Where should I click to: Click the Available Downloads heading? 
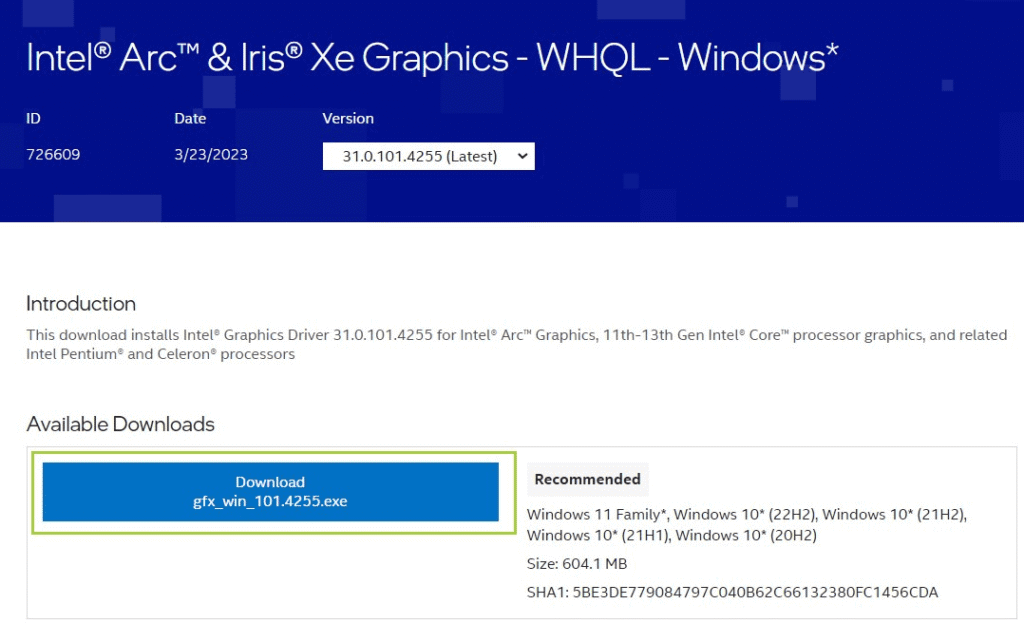[x=120, y=424]
